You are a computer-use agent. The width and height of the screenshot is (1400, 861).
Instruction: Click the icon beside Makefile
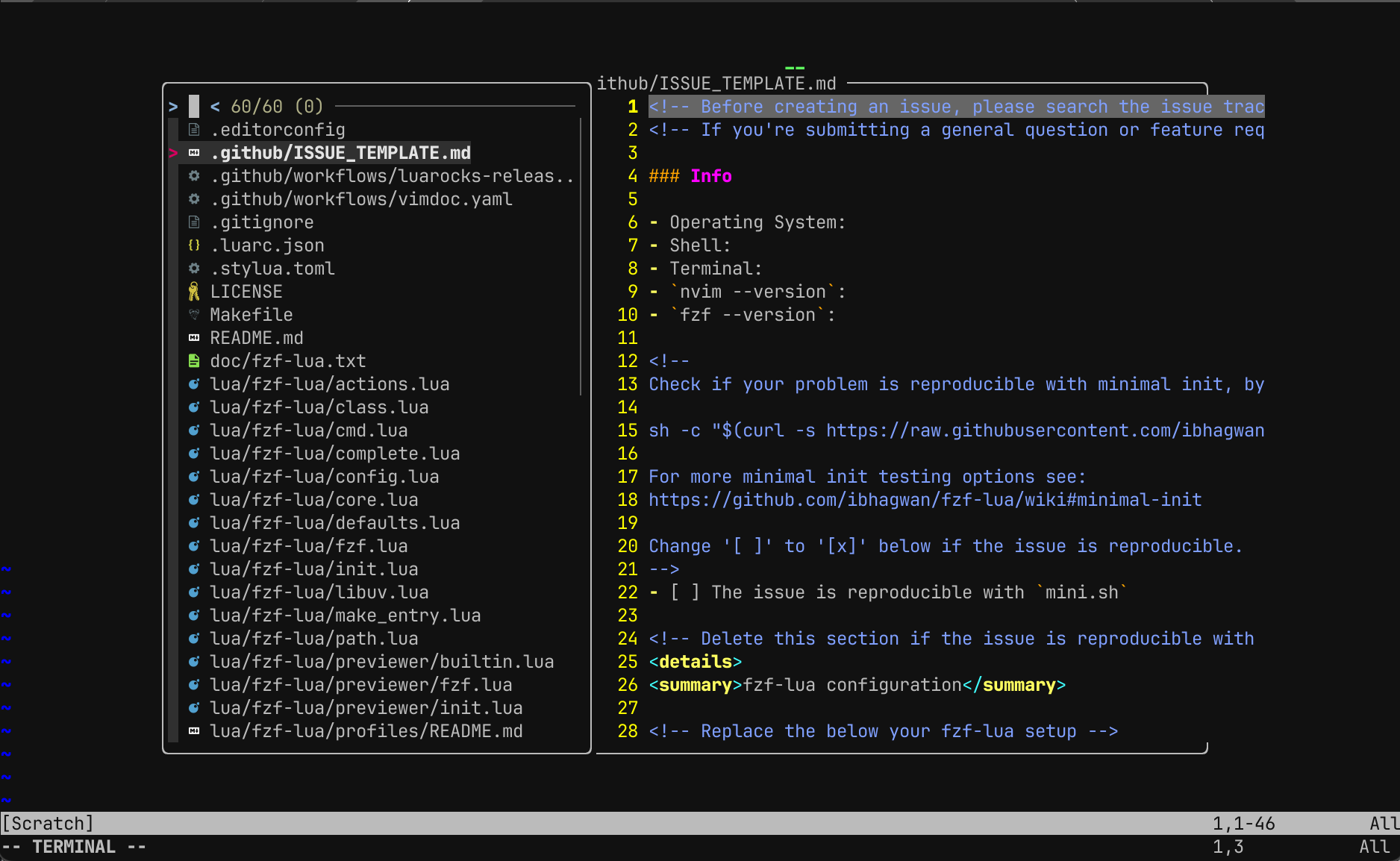pos(194,314)
